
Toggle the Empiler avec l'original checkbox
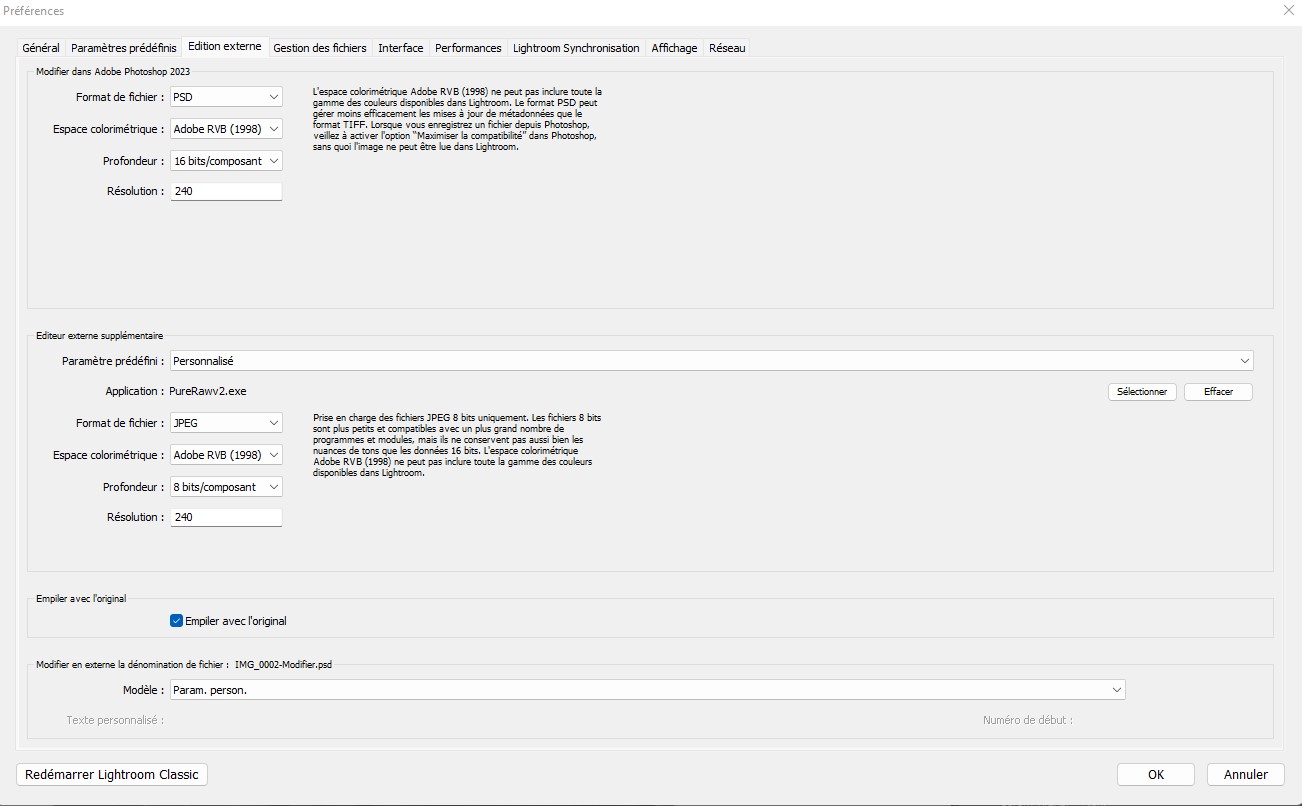[x=177, y=621]
